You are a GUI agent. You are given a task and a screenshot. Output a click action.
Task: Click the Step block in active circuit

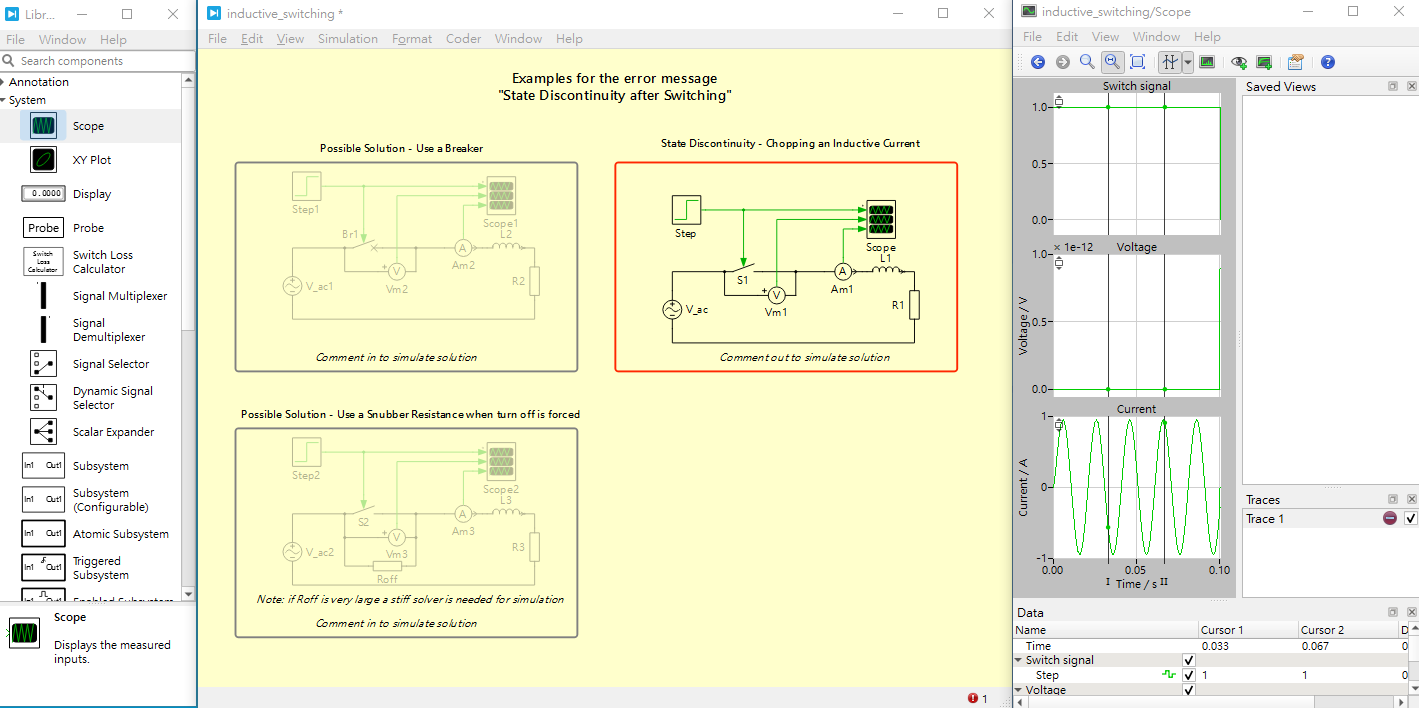coord(686,211)
